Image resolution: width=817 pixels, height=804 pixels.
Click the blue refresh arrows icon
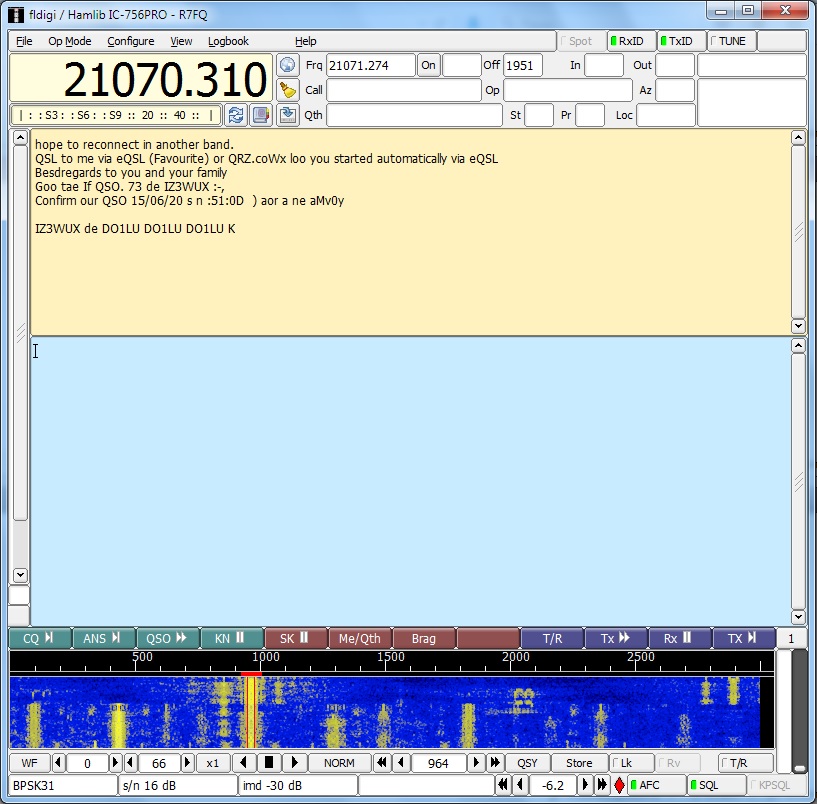click(236, 115)
